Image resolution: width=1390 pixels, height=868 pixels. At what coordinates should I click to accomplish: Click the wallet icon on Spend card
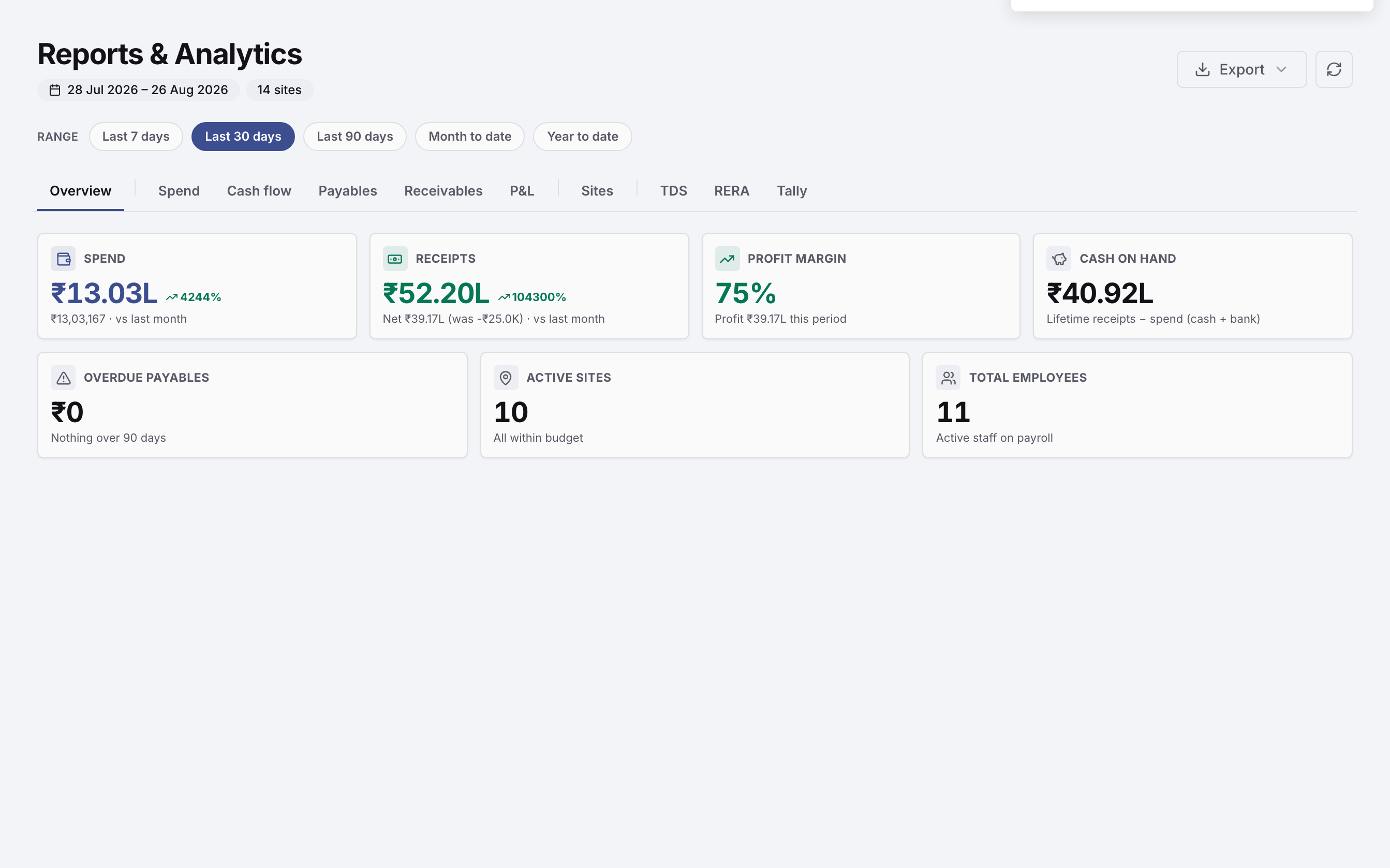(63, 259)
